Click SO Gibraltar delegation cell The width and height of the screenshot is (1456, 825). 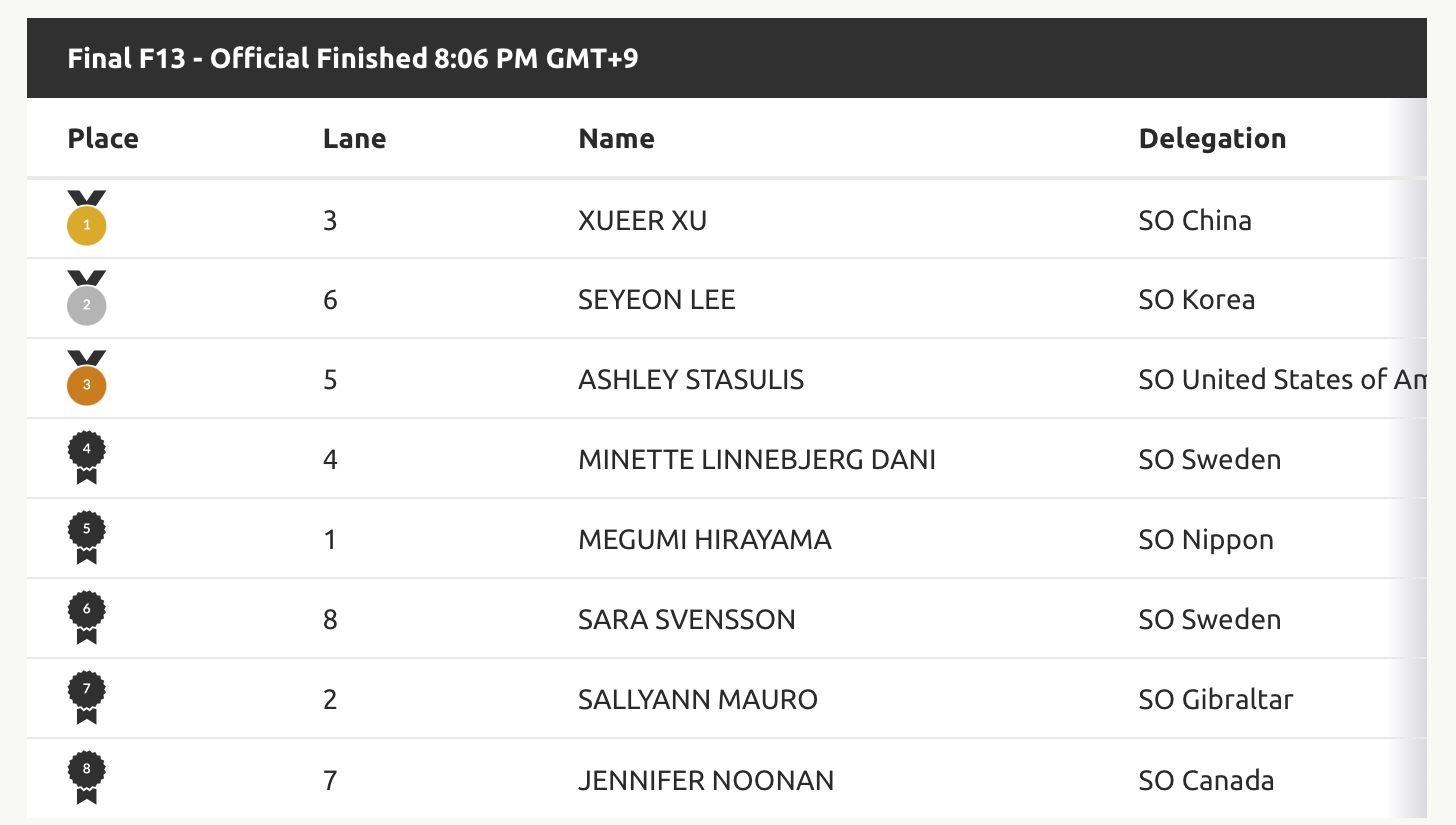[x=1215, y=700]
